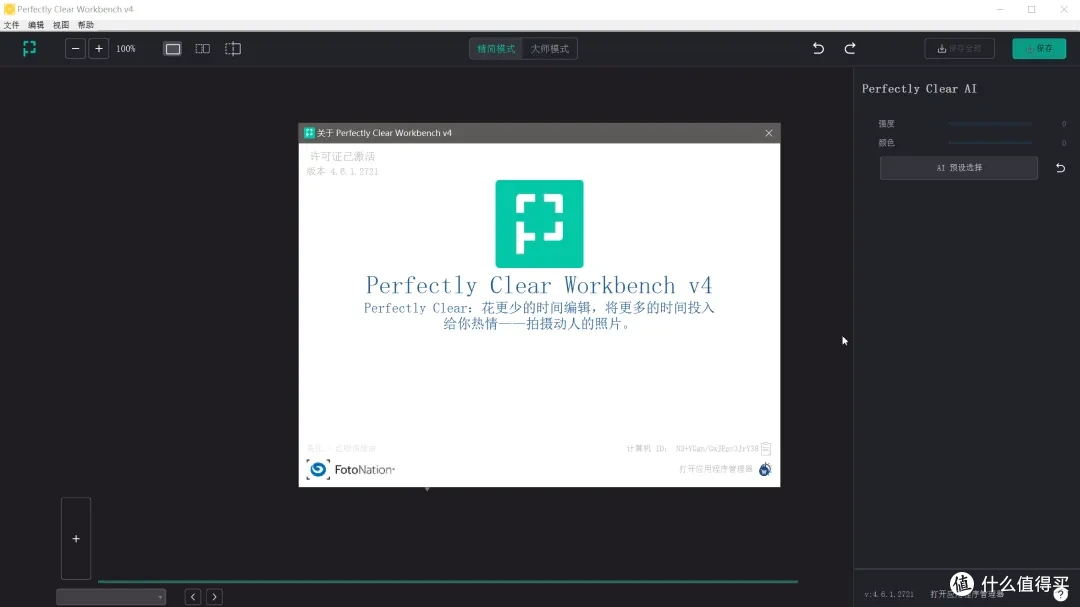Click the 许可证已激活 license text
The width and height of the screenshot is (1080, 607).
(x=342, y=156)
